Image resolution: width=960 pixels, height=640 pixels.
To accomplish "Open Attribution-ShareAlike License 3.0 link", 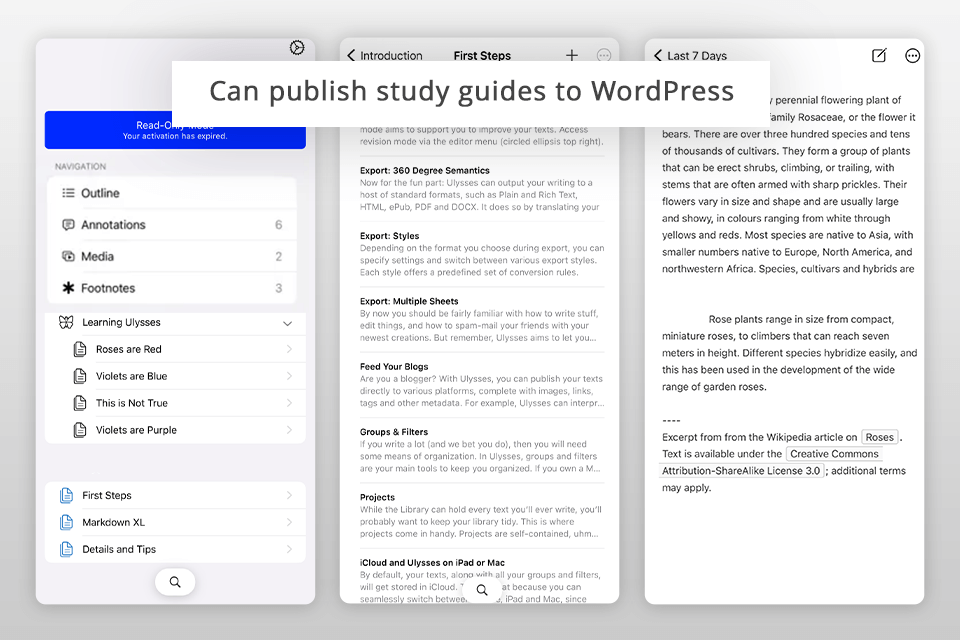I will pyautogui.click(x=741, y=471).
